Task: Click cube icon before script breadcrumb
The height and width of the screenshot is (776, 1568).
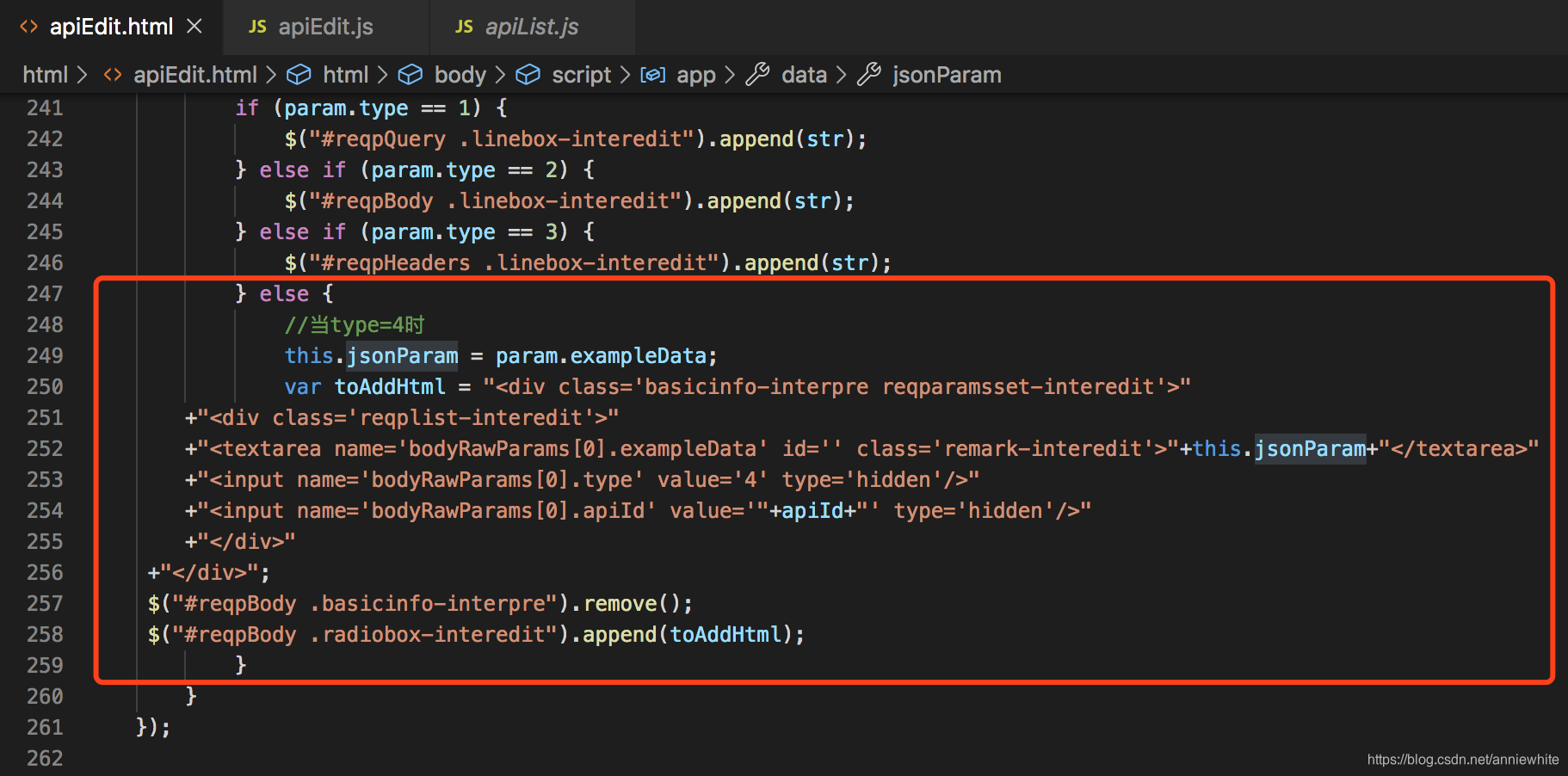Action: (528, 75)
